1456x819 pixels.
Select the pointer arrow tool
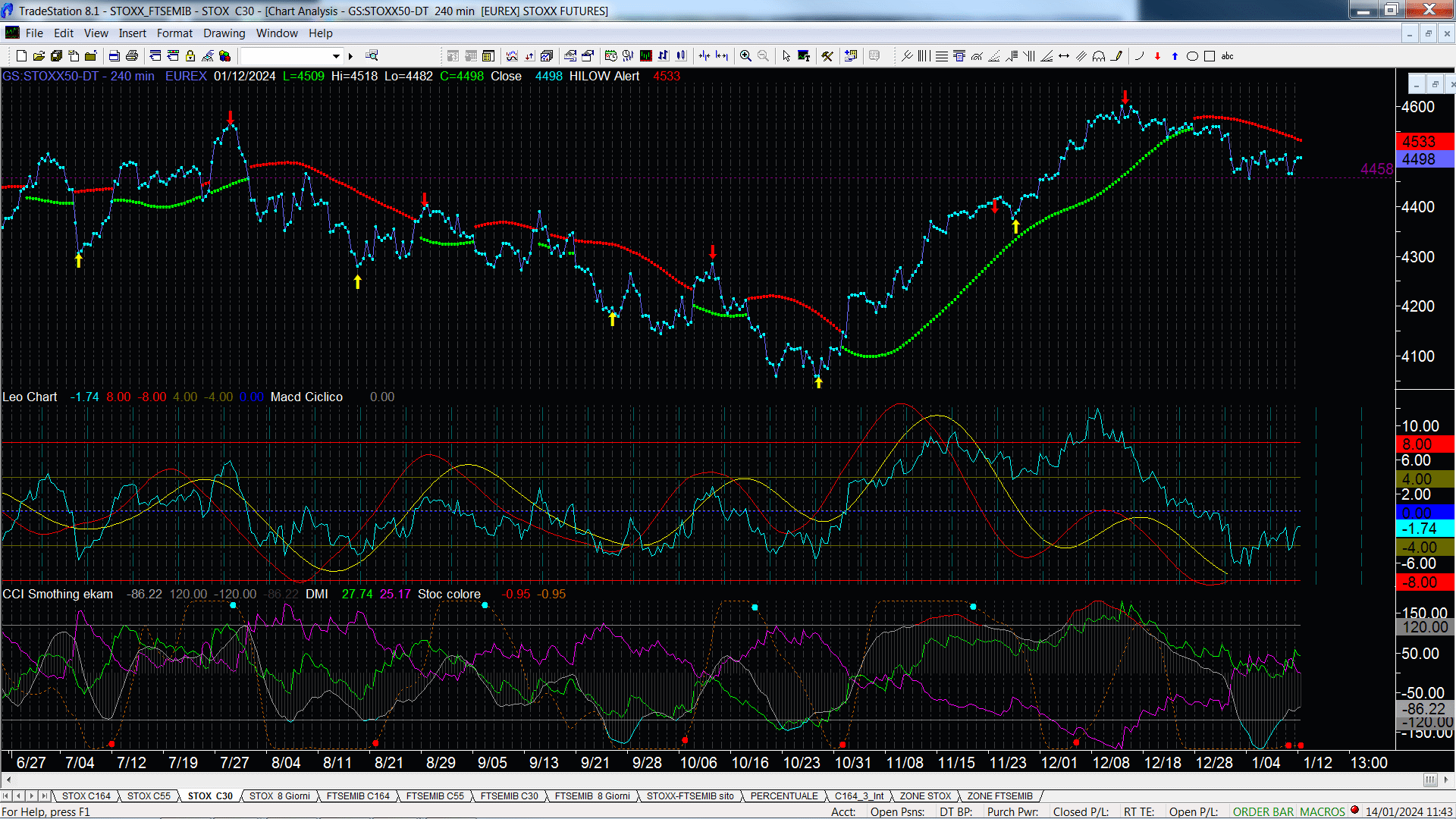[x=786, y=56]
